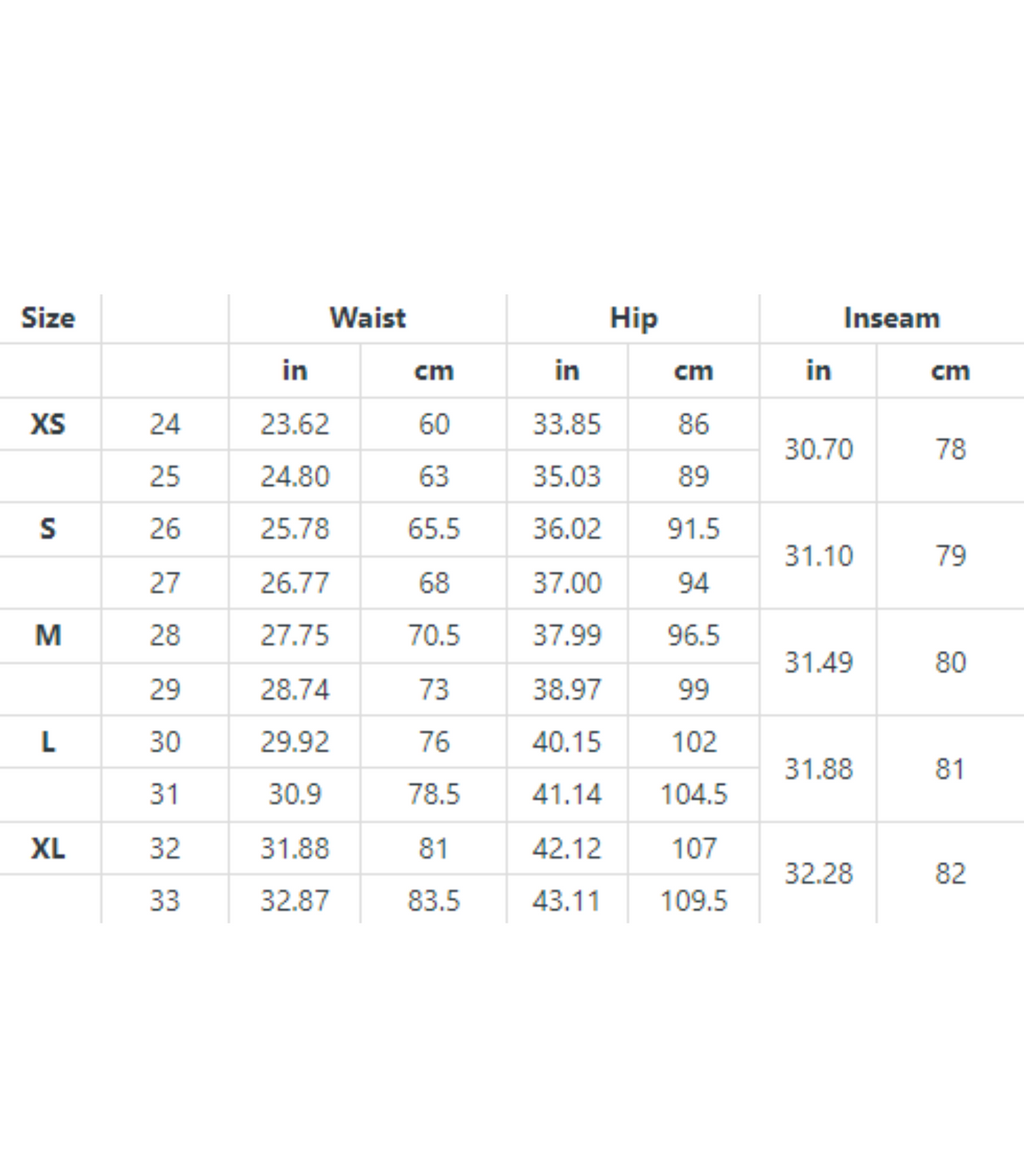This screenshot has height=1152, width=1024.
Task: Select waist value 23.62 inches
Action: (x=295, y=424)
